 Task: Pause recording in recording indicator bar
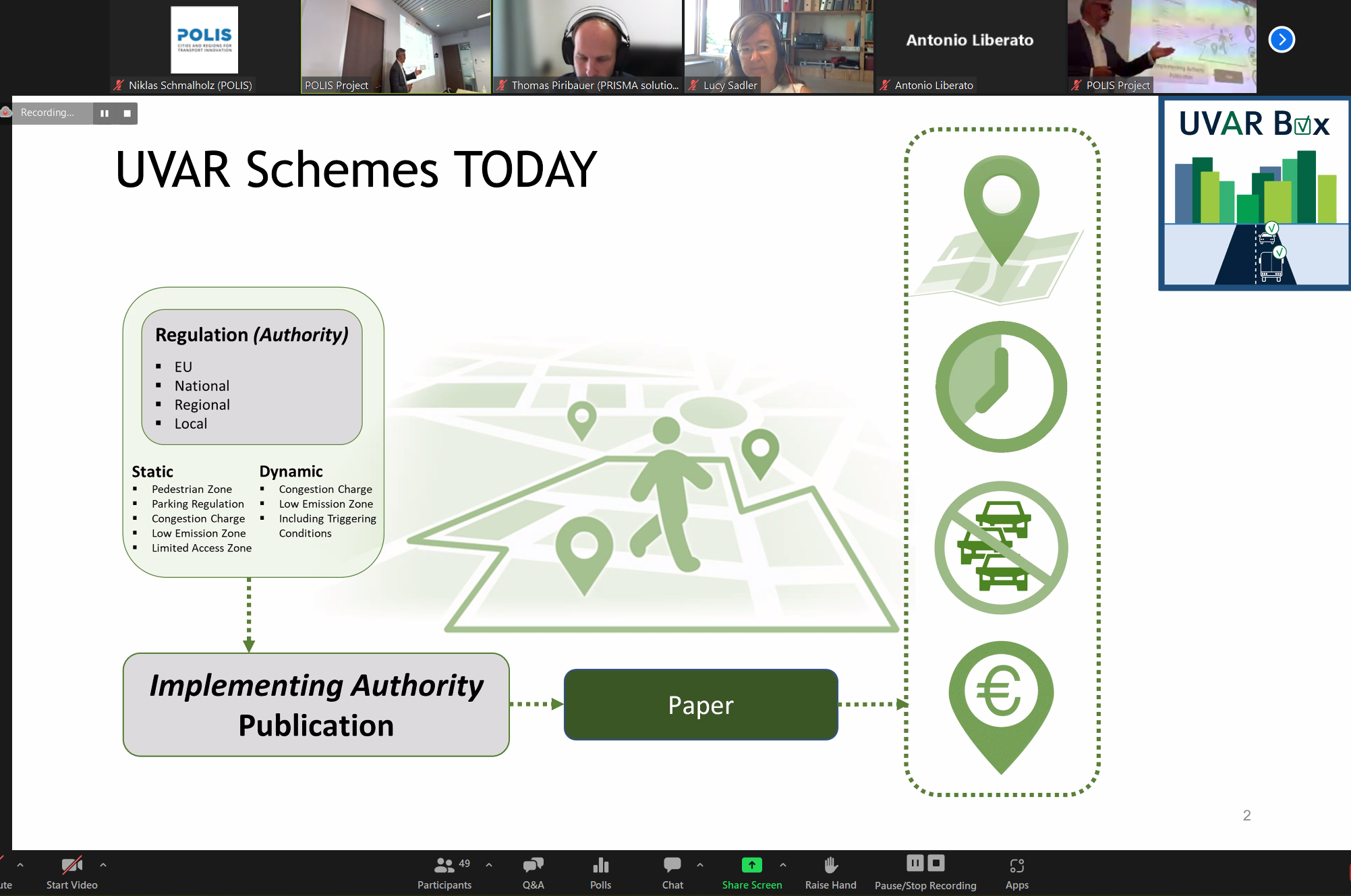pos(105,113)
